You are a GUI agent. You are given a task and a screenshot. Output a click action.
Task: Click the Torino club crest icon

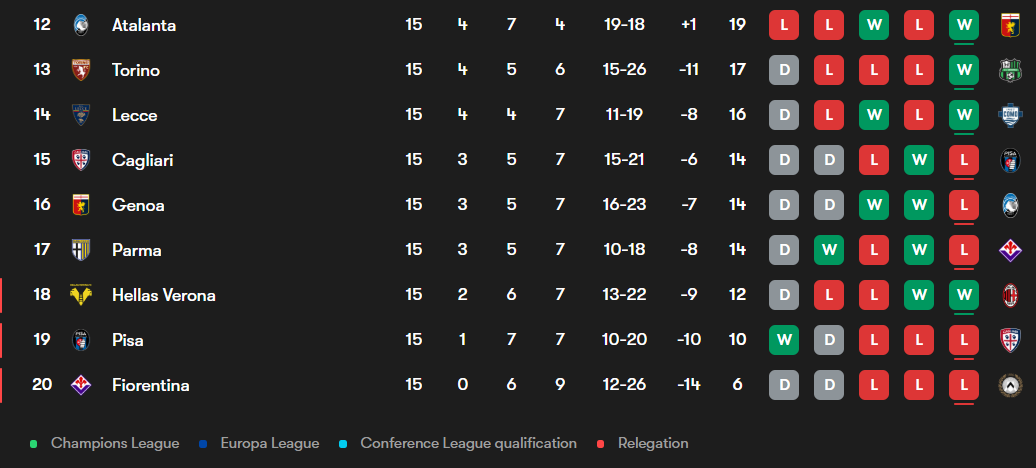(81, 70)
